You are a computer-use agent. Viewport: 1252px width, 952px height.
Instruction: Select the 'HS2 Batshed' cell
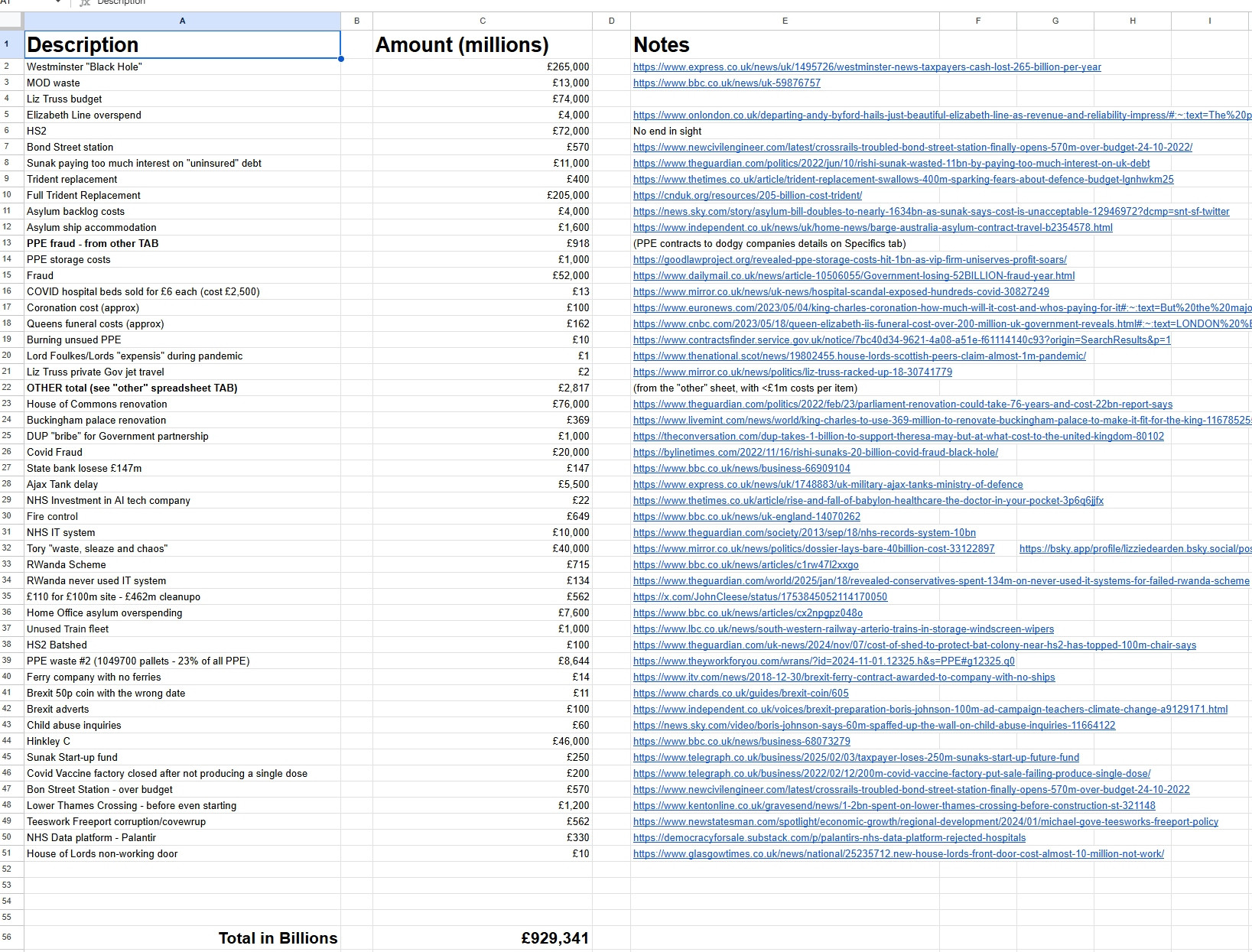182,645
